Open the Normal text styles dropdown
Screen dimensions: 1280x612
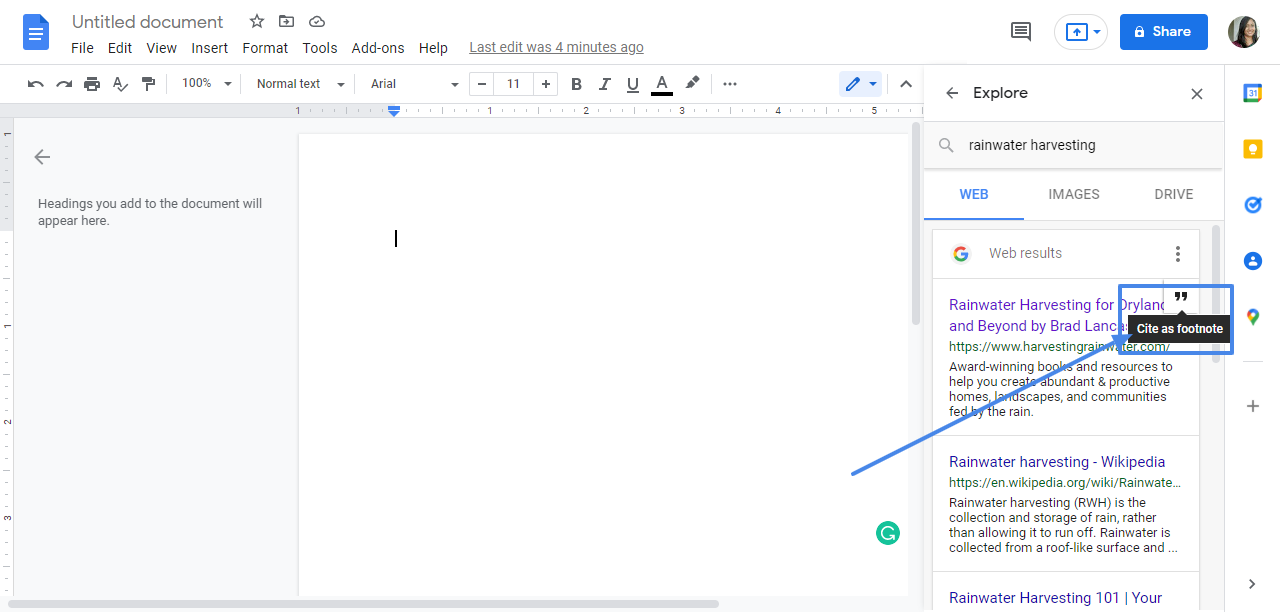[300, 84]
